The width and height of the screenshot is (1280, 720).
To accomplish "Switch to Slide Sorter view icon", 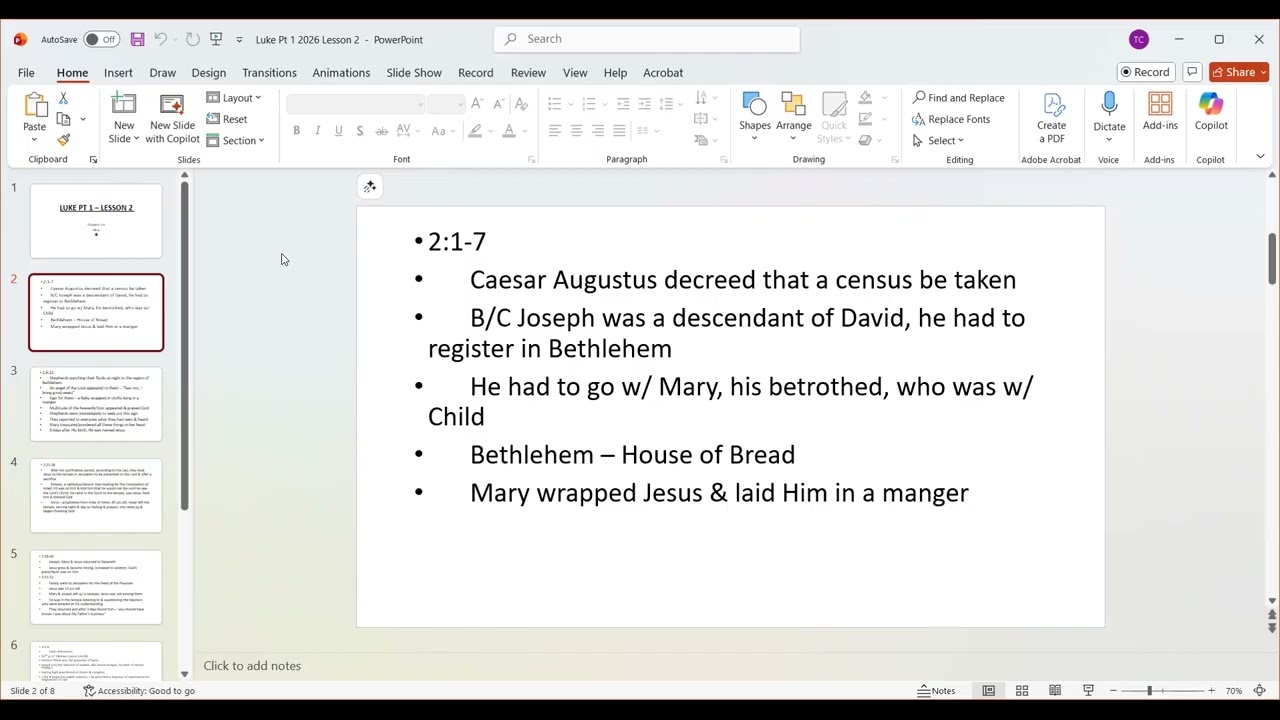I will pyautogui.click(x=1022, y=691).
